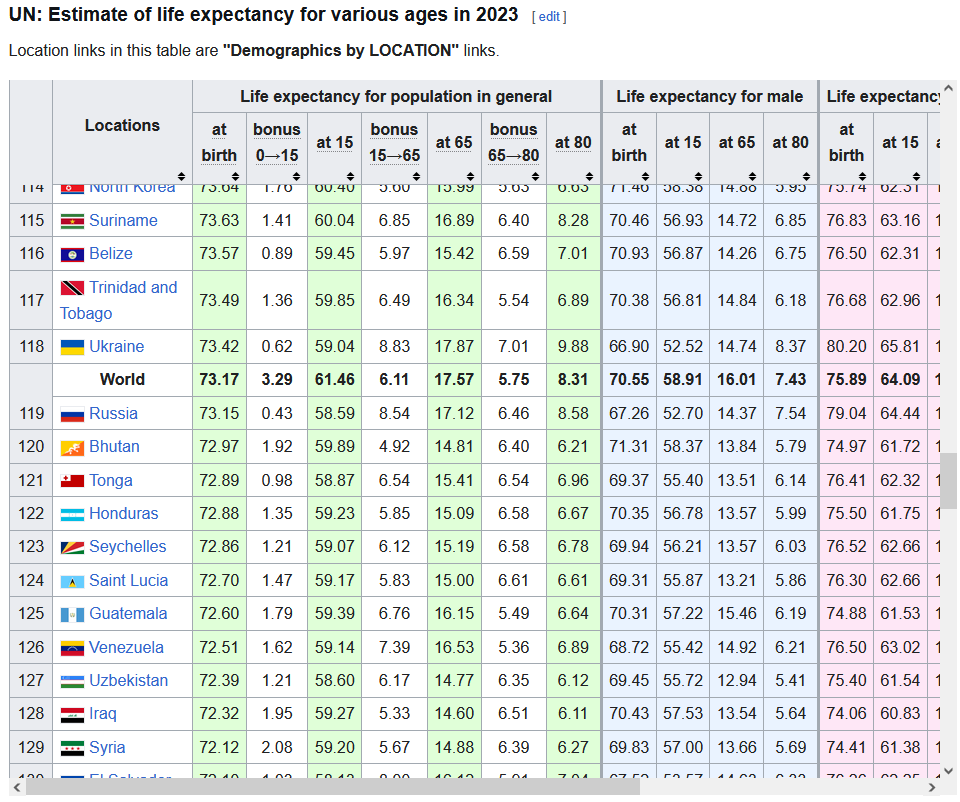This screenshot has height=802, width=960.
Task: Click the Russia flag icon
Action: pos(72,414)
